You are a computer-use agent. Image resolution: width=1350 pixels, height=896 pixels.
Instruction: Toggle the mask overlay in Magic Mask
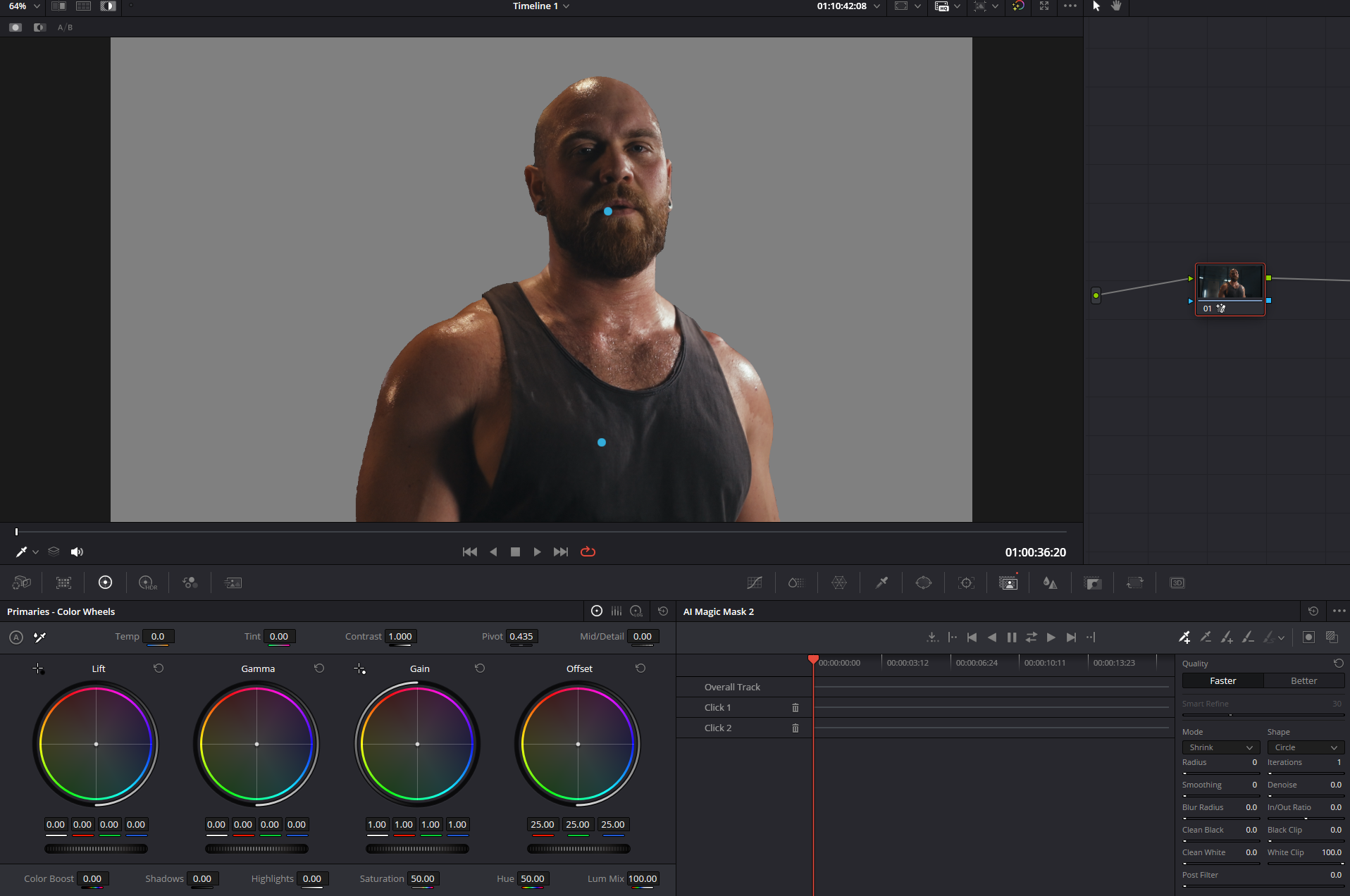pyautogui.click(x=1308, y=637)
